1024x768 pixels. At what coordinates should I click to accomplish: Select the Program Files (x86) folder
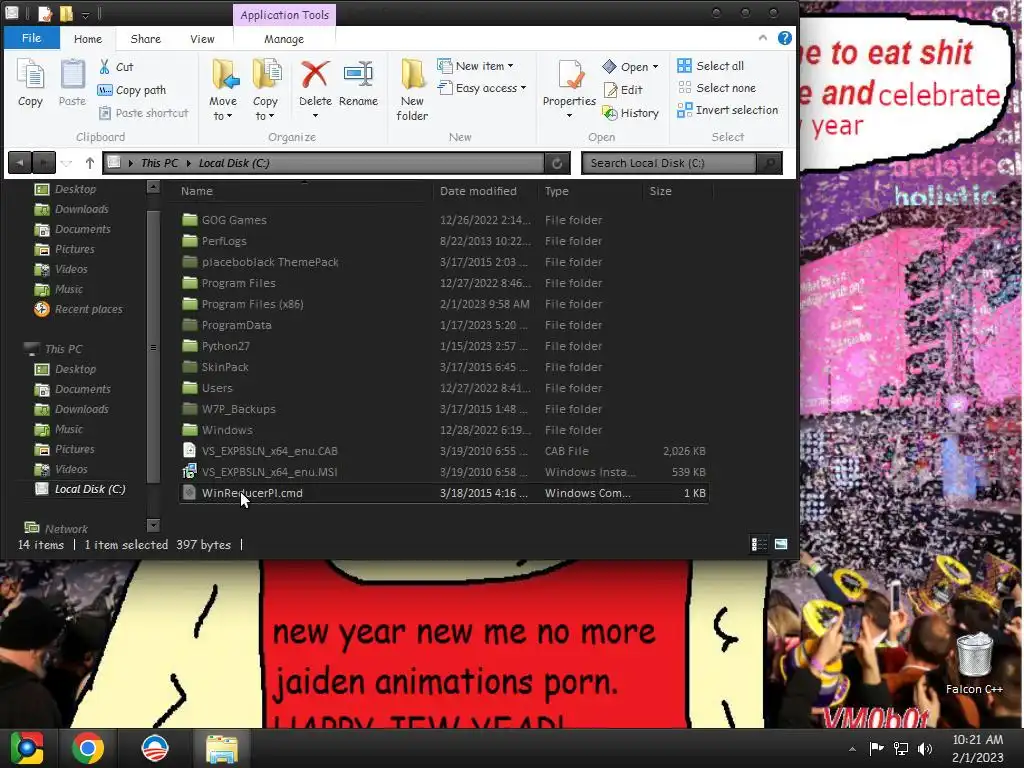443,304
